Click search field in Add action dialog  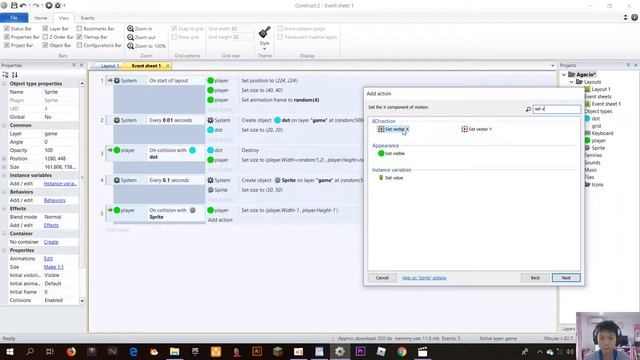[557, 109]
